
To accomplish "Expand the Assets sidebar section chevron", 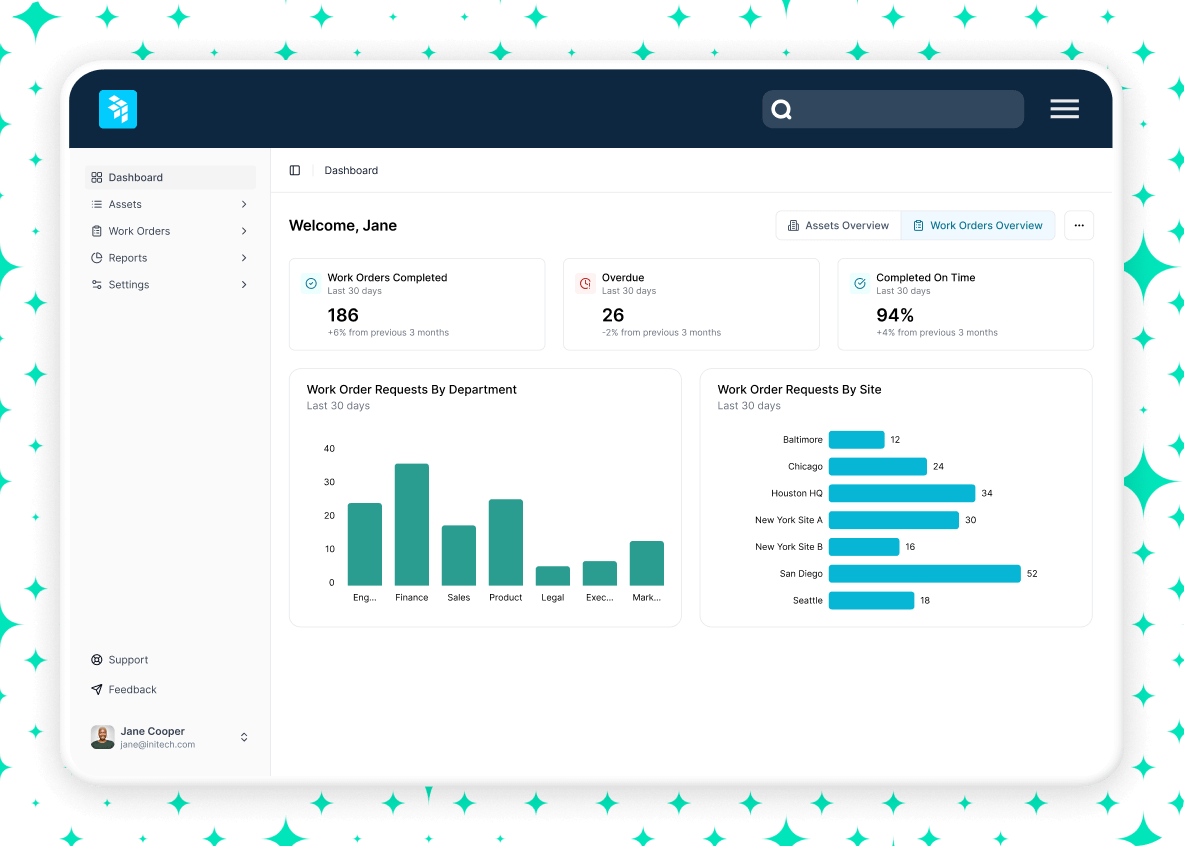I will 244,204.
